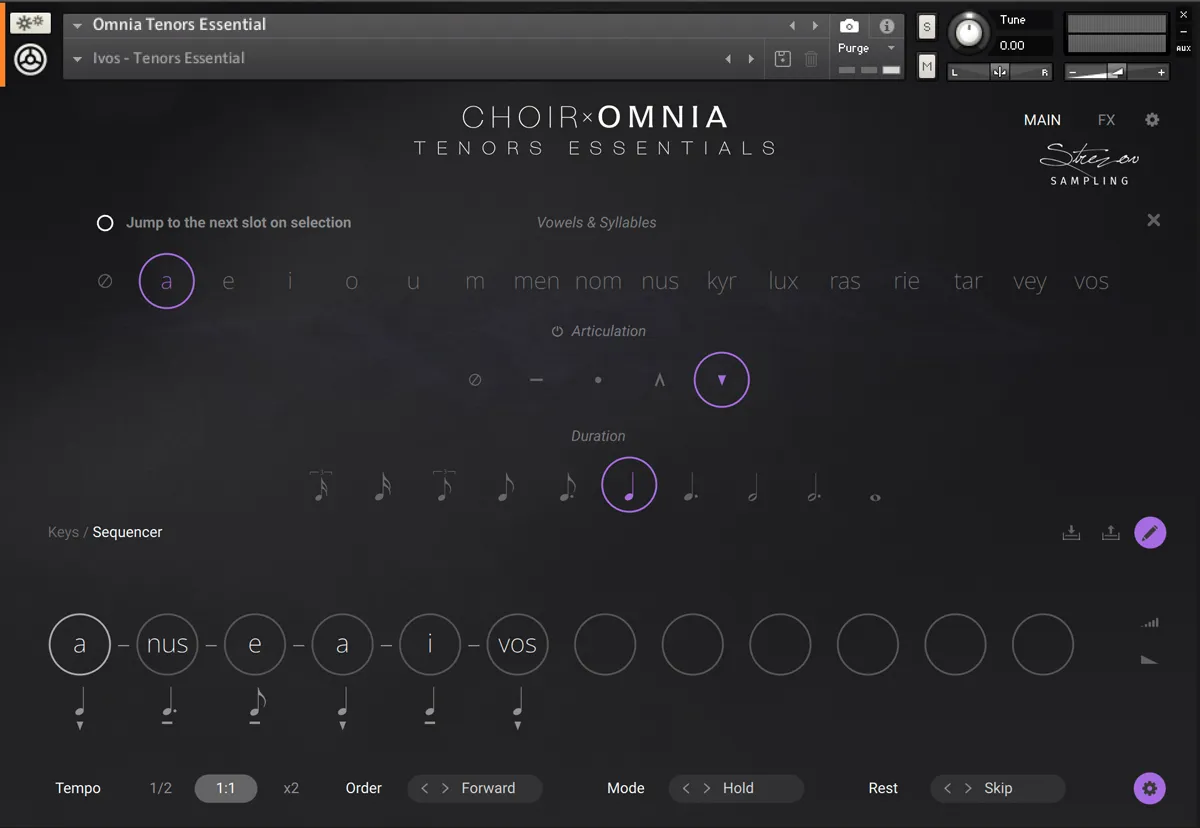Select the syllable 'lux'
1200x828 pixels.
coord(783,282)
